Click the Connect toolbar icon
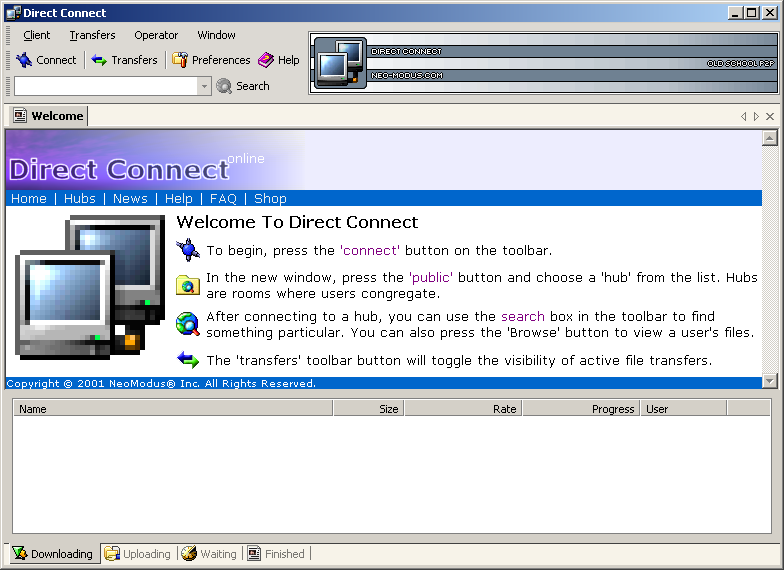 coord(24,60)
